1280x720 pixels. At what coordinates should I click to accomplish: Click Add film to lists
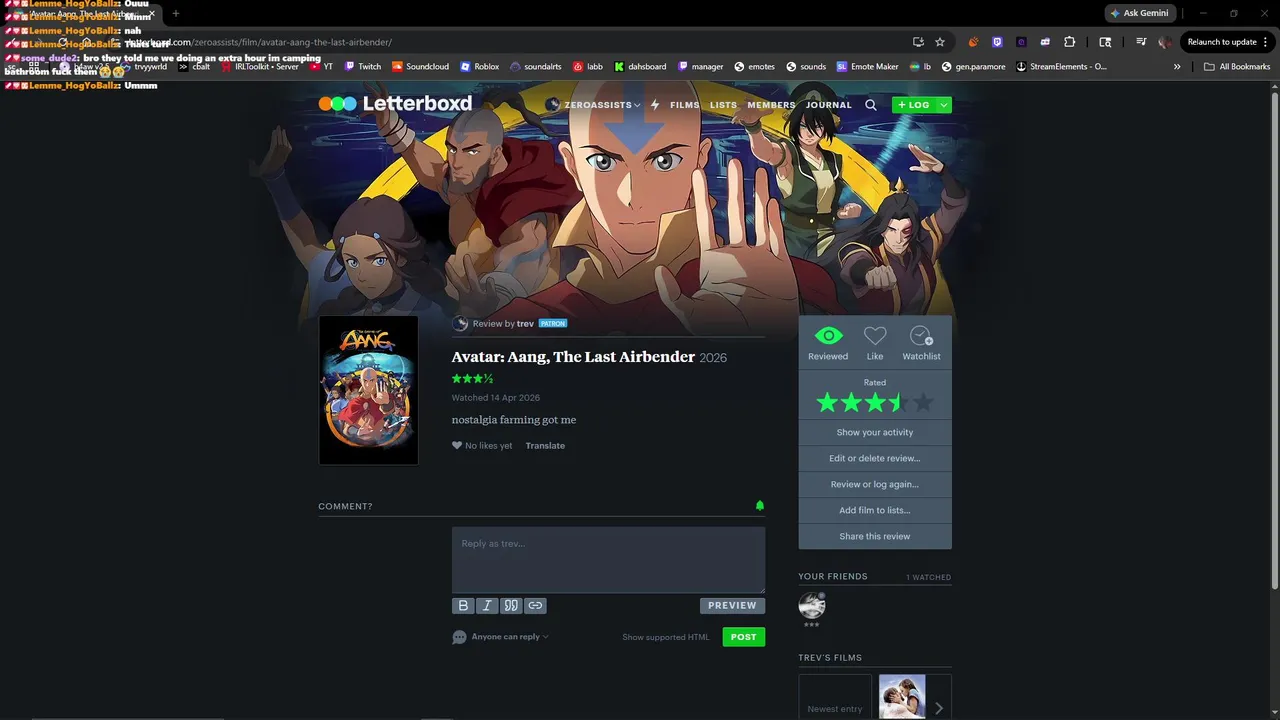(x=875, y=510)
